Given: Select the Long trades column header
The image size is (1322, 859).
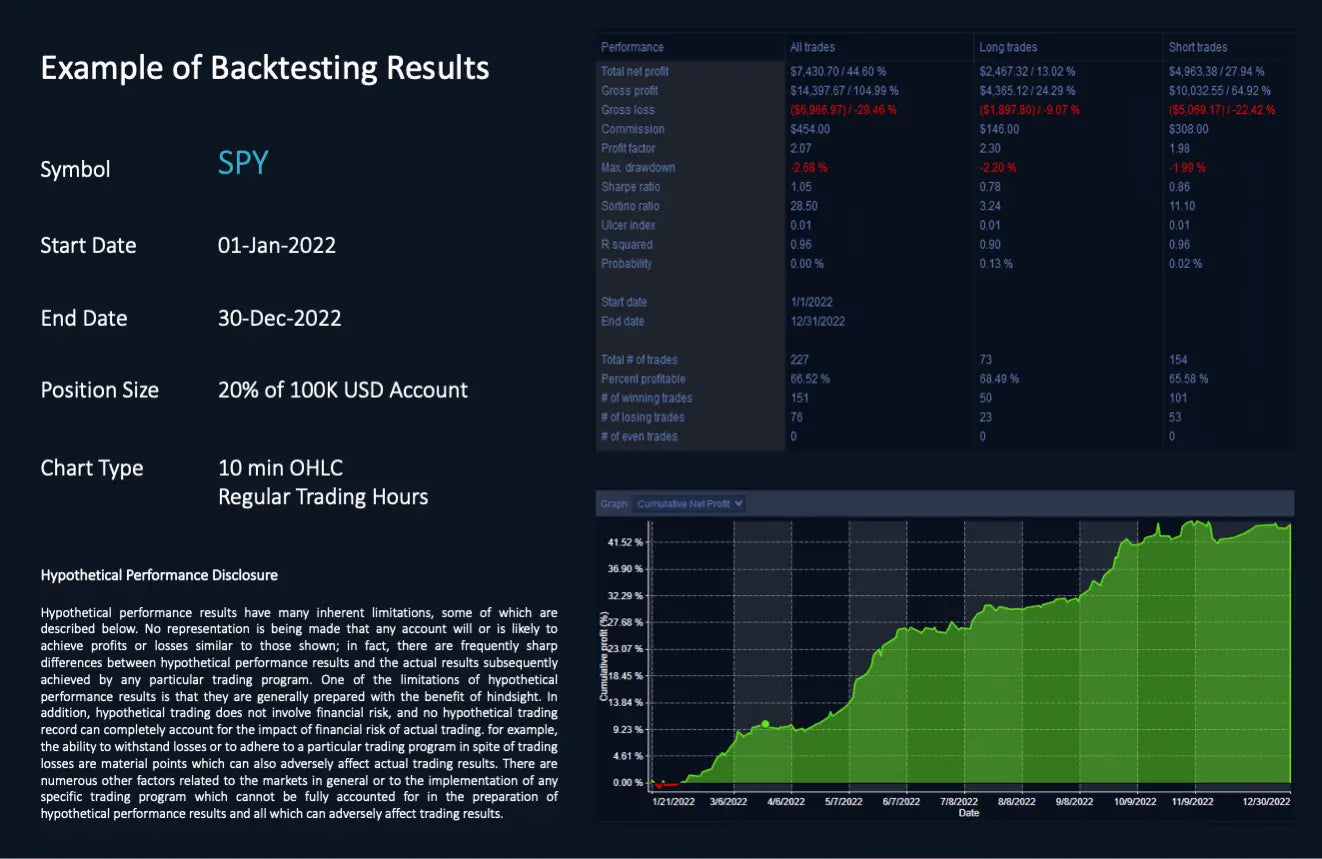Looking at the screenshot, I should pyautogui.click(x=1008, y=47).
